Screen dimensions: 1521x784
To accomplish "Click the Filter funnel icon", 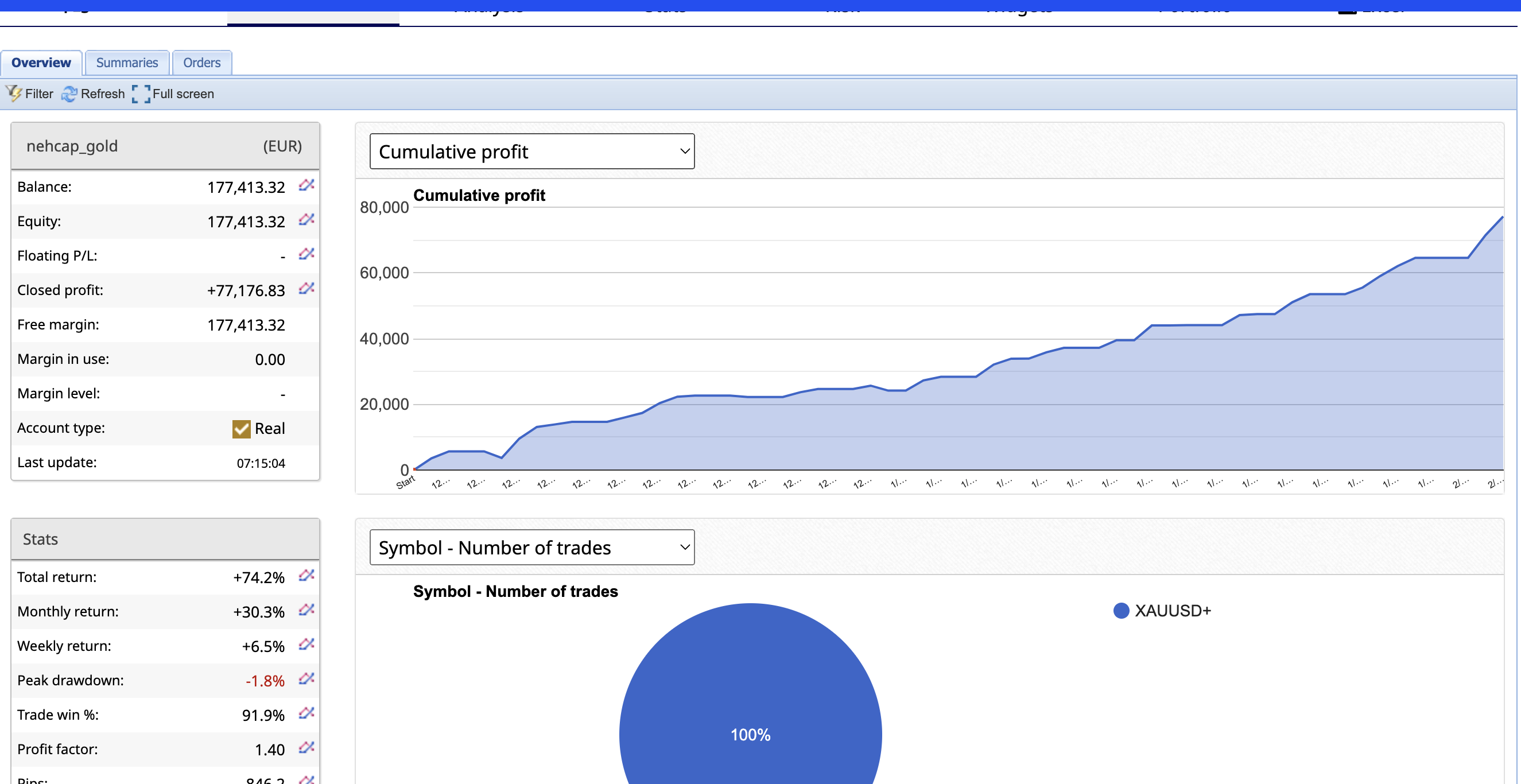I will pos(14,94).
